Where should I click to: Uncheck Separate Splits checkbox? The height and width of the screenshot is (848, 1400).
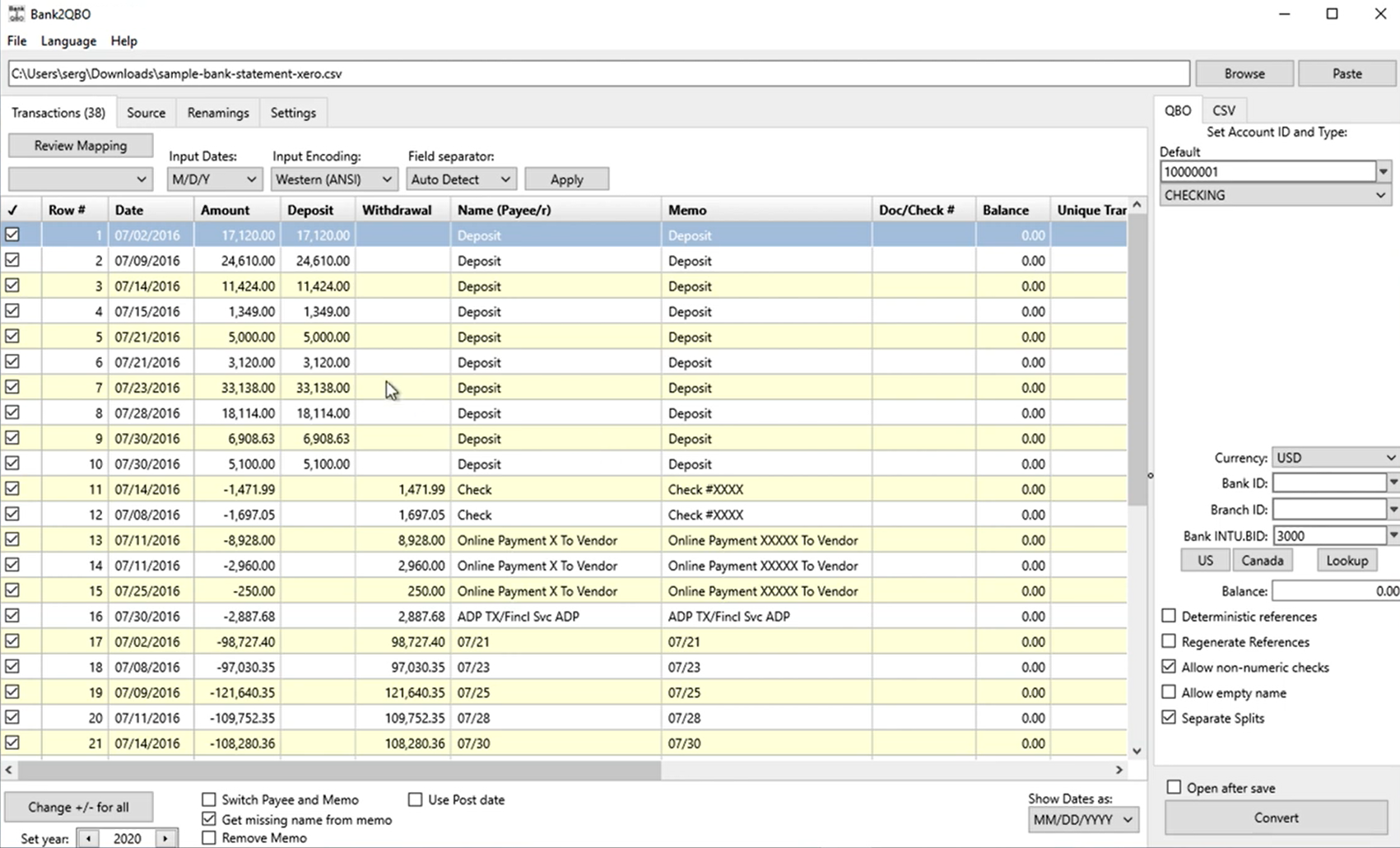[x=1169, y=718]
